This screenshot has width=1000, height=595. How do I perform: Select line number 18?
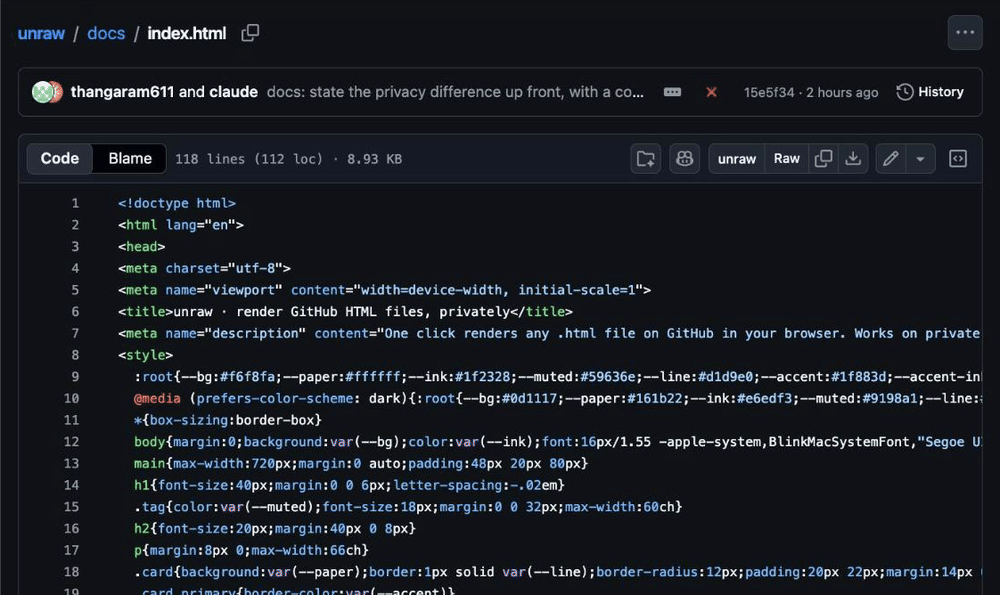click(x=71, y=571)
